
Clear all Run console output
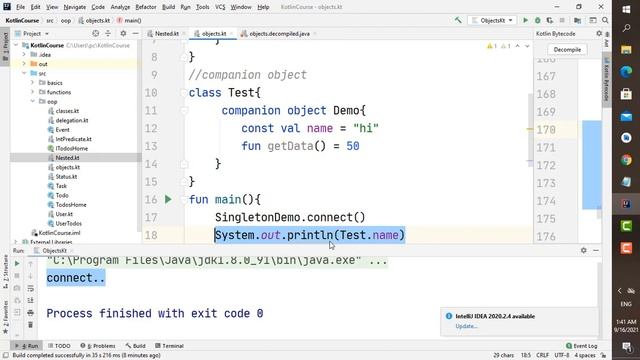click(31, 325)
